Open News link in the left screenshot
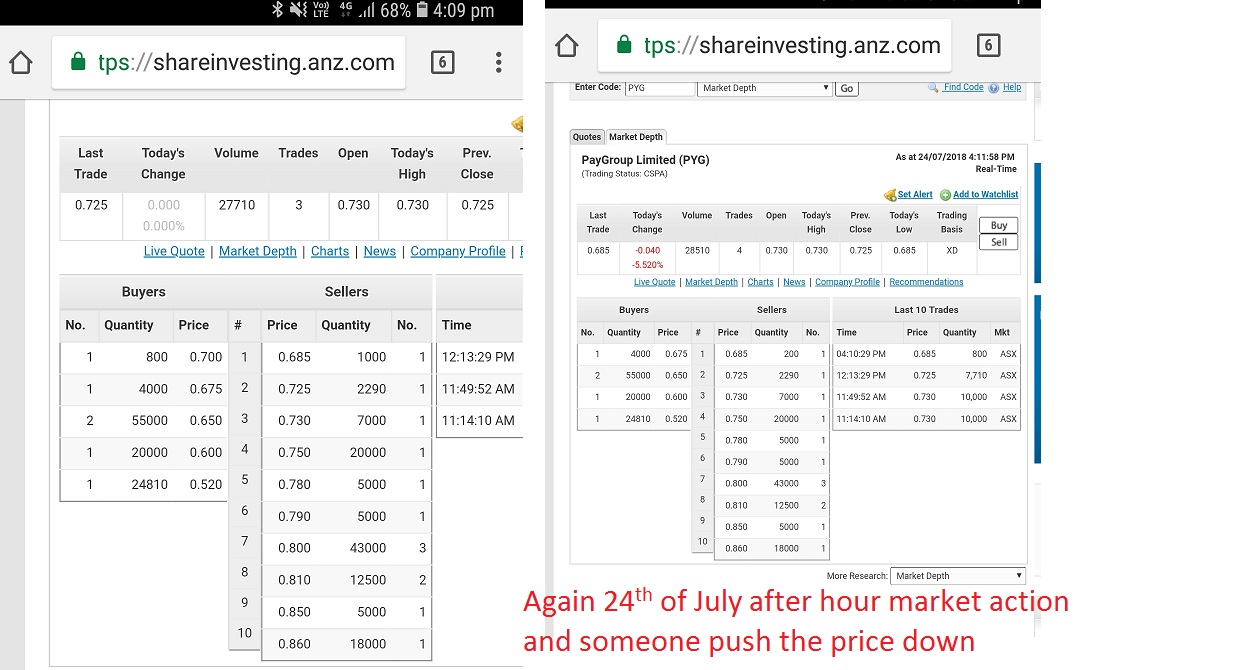 (380, 251)
